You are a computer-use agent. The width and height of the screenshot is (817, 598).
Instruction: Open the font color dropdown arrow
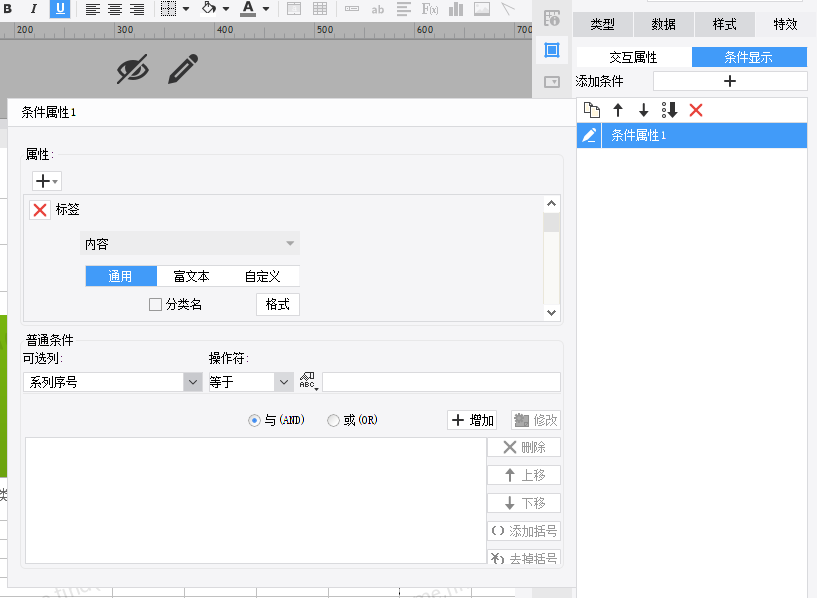(266, 9)
